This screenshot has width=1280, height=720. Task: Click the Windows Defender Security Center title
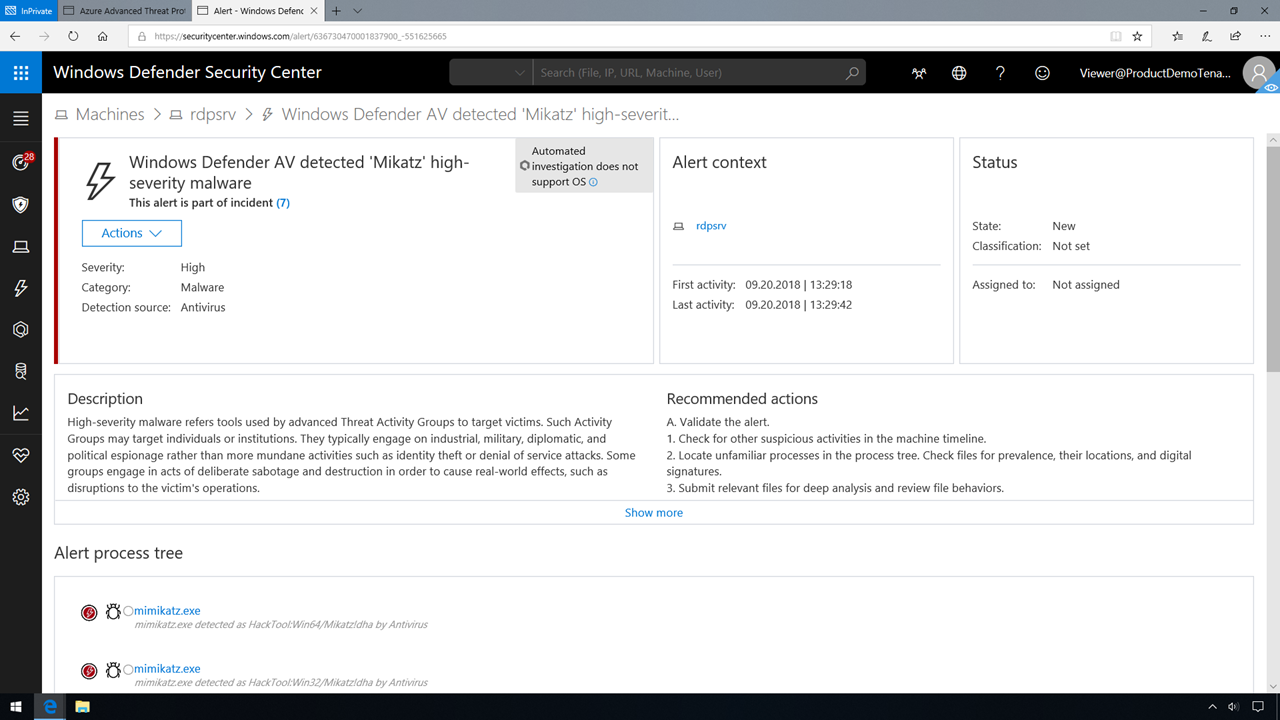188,73
